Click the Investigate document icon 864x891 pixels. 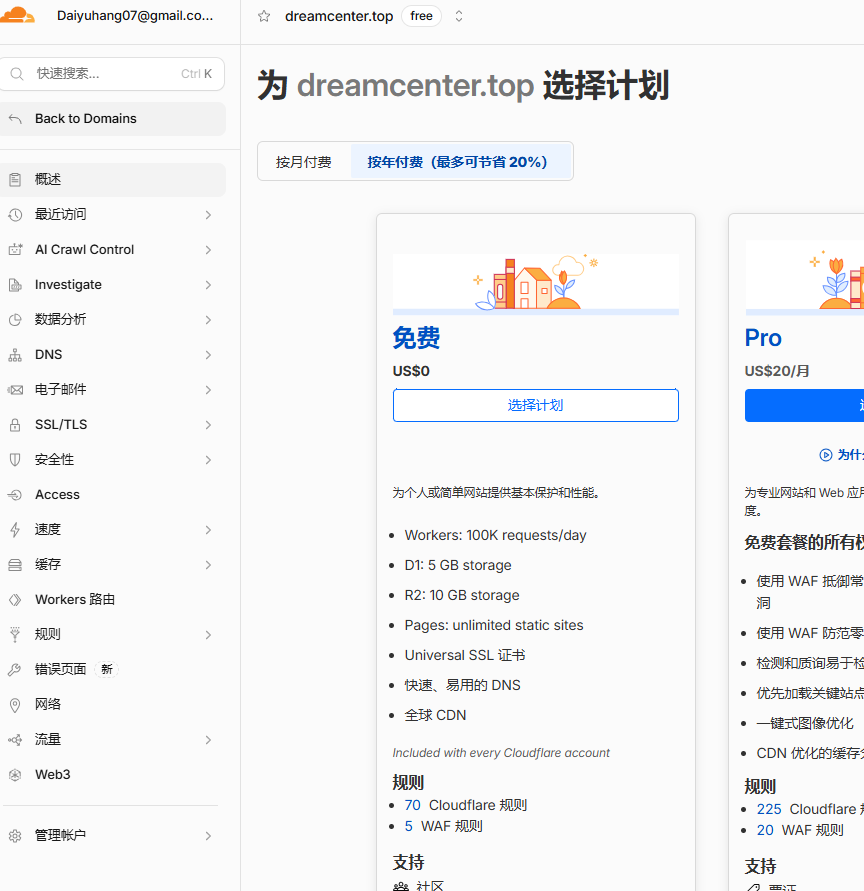pyautogui.click(x=15, y=285)
